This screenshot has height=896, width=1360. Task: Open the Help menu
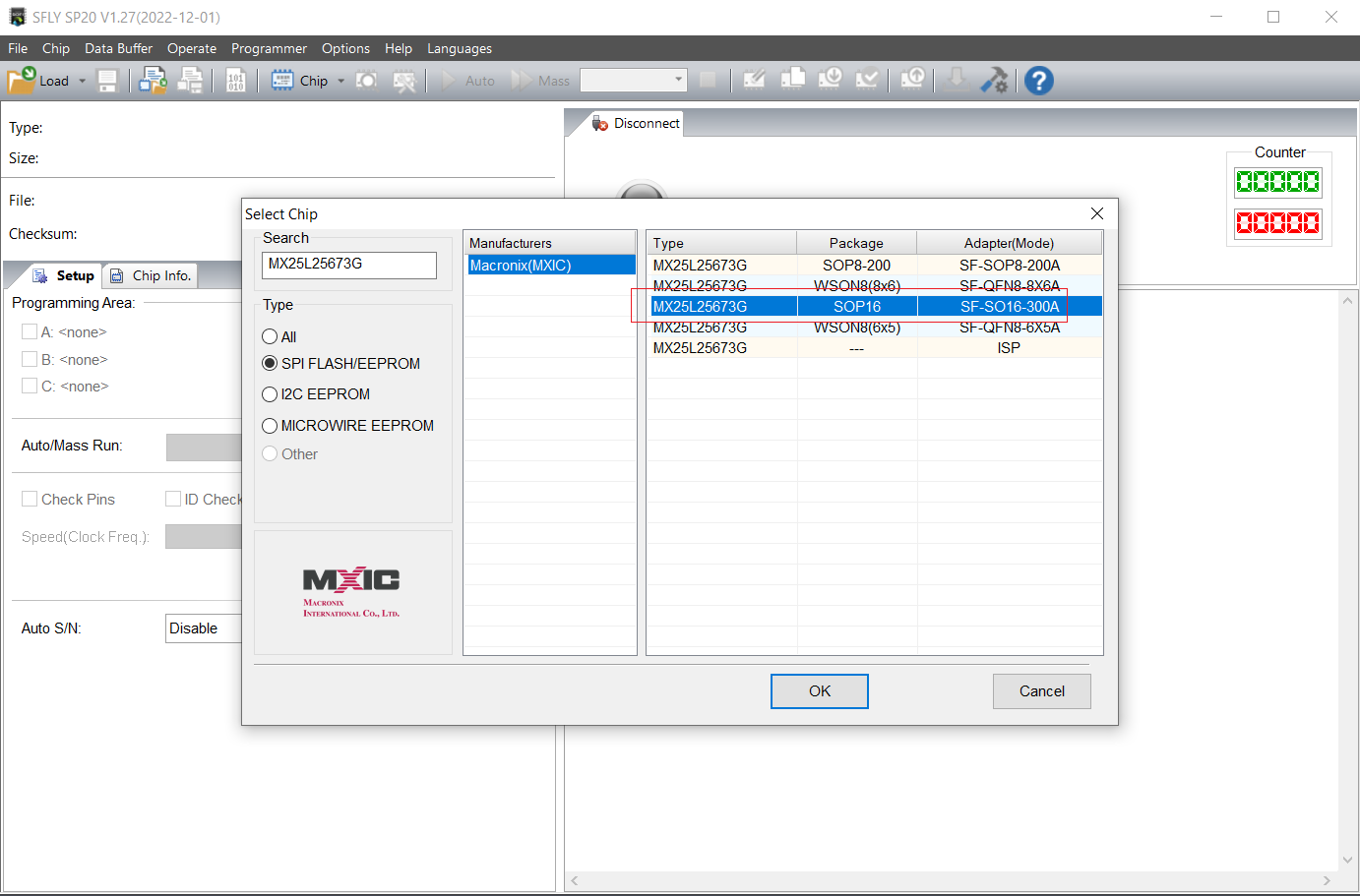click(x=399, y=48)
